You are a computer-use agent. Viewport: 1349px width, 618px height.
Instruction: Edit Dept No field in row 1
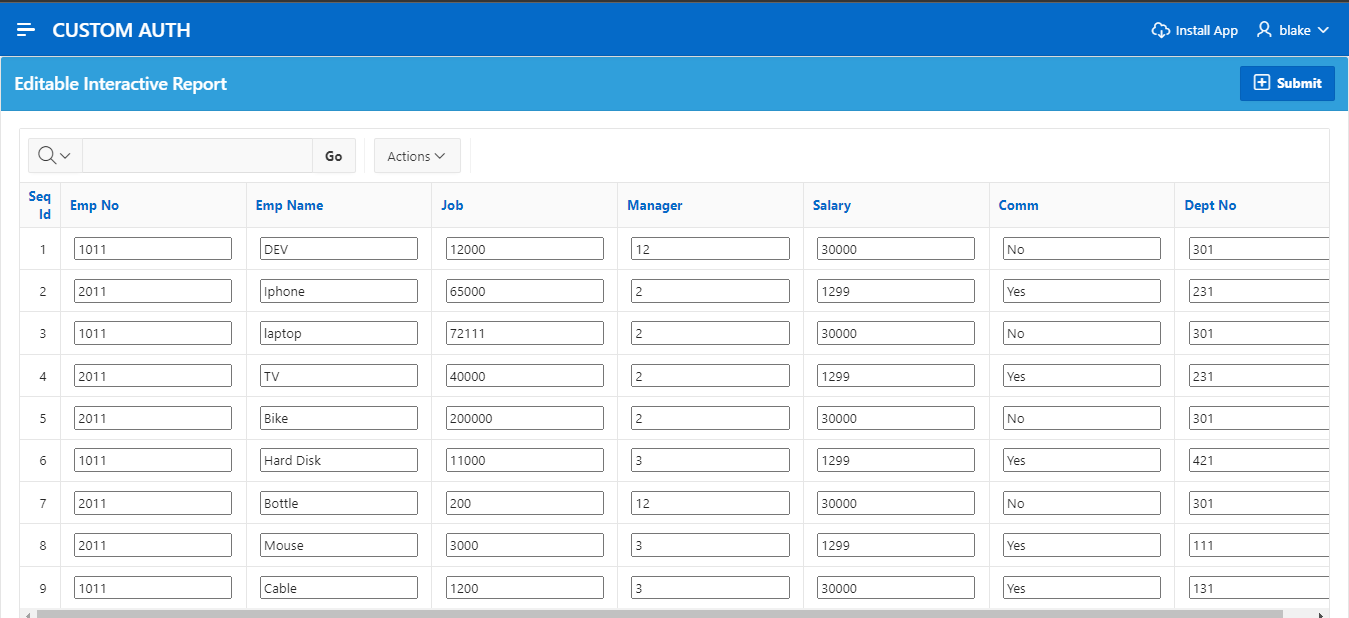pyautogui.click(x=1259, y=249)
